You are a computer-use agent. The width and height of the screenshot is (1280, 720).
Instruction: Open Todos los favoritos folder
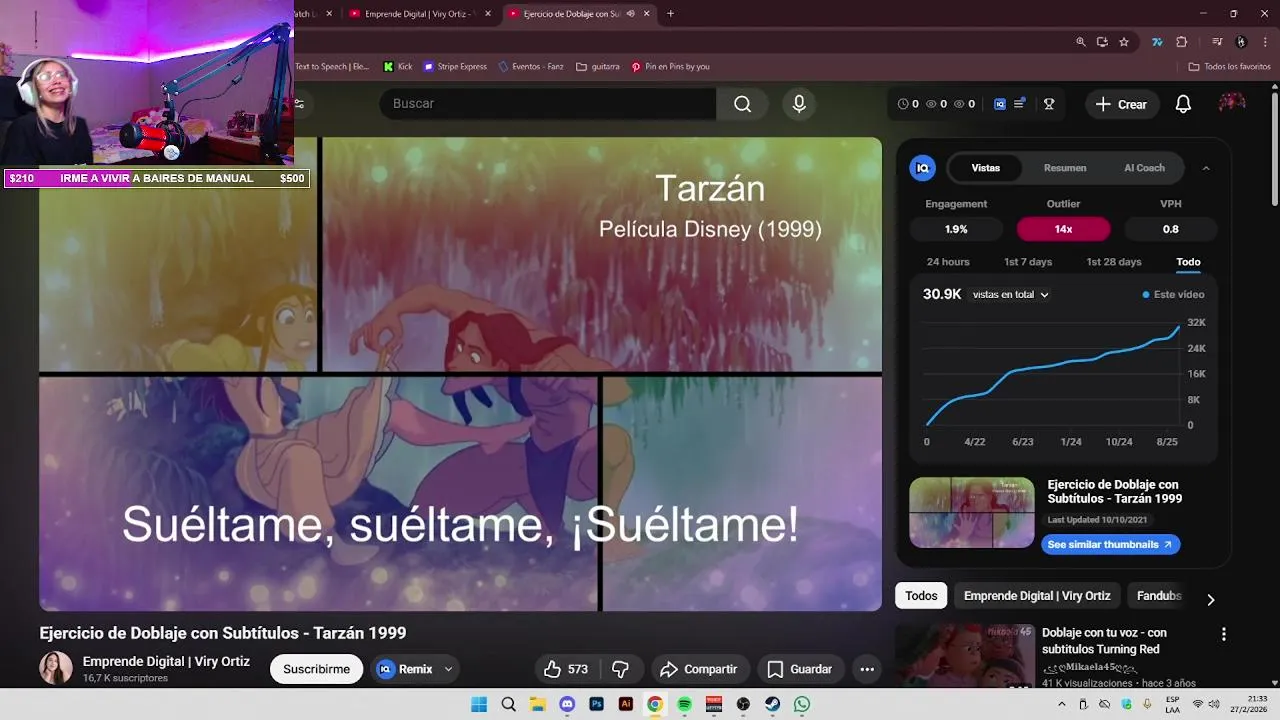tap(1229, 67)
